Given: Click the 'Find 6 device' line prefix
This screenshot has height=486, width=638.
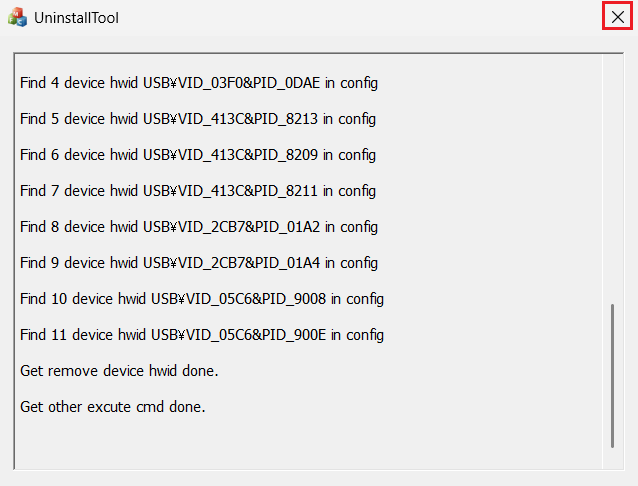Looking at the screenshot, I should click(x=62, y=155).
